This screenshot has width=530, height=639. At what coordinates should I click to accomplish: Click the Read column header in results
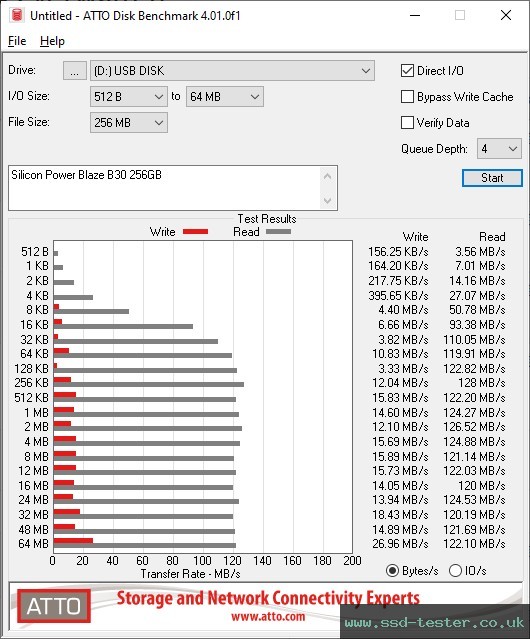point(492,237)
